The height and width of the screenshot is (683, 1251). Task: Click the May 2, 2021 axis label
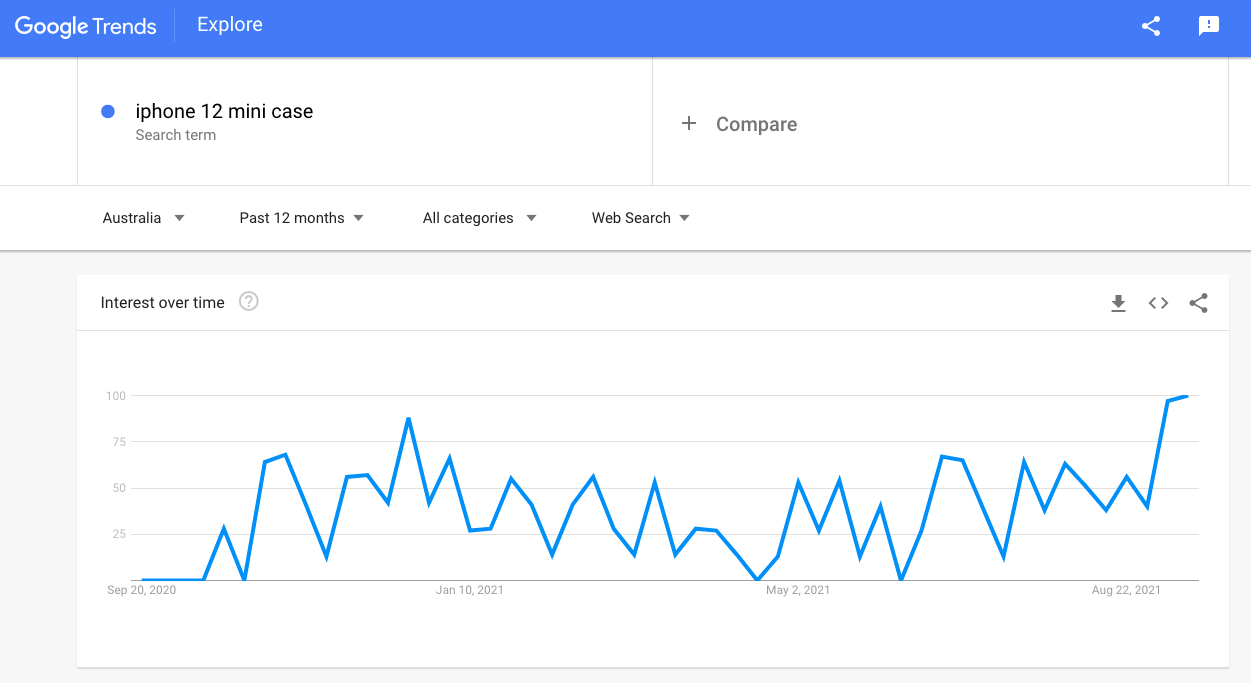pyautogui.click(x=798, y=590)
